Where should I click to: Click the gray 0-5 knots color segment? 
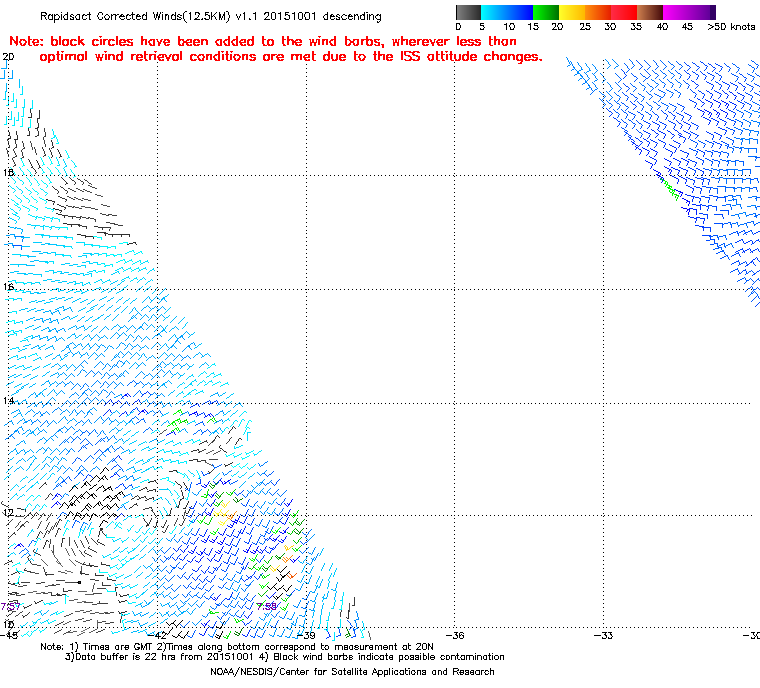(x=468, y=12)
